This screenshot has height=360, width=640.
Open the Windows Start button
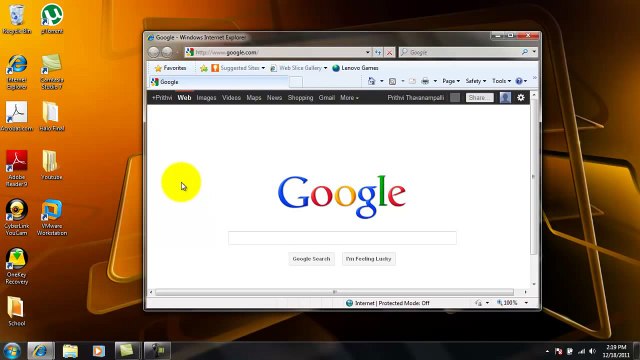12,351
